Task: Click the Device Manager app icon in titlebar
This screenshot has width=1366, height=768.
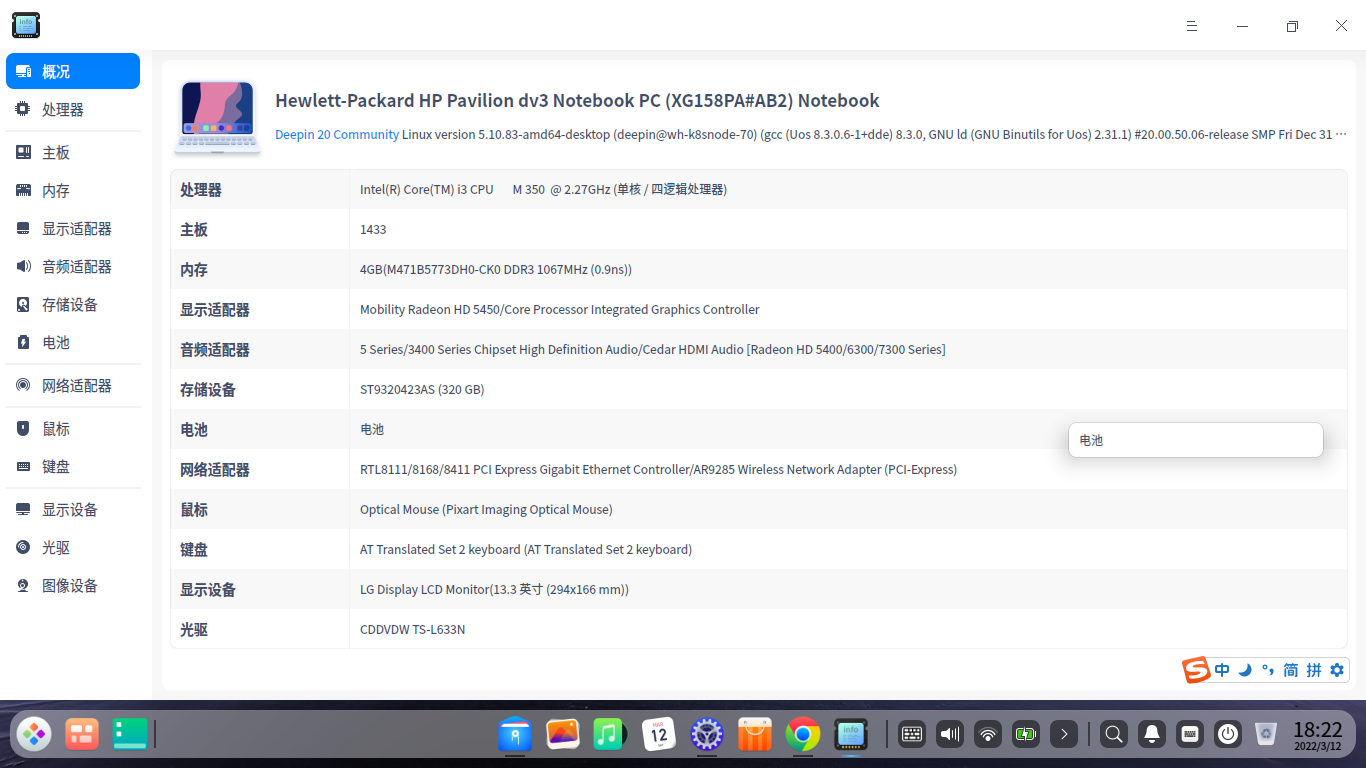Action: click(26, 25)
